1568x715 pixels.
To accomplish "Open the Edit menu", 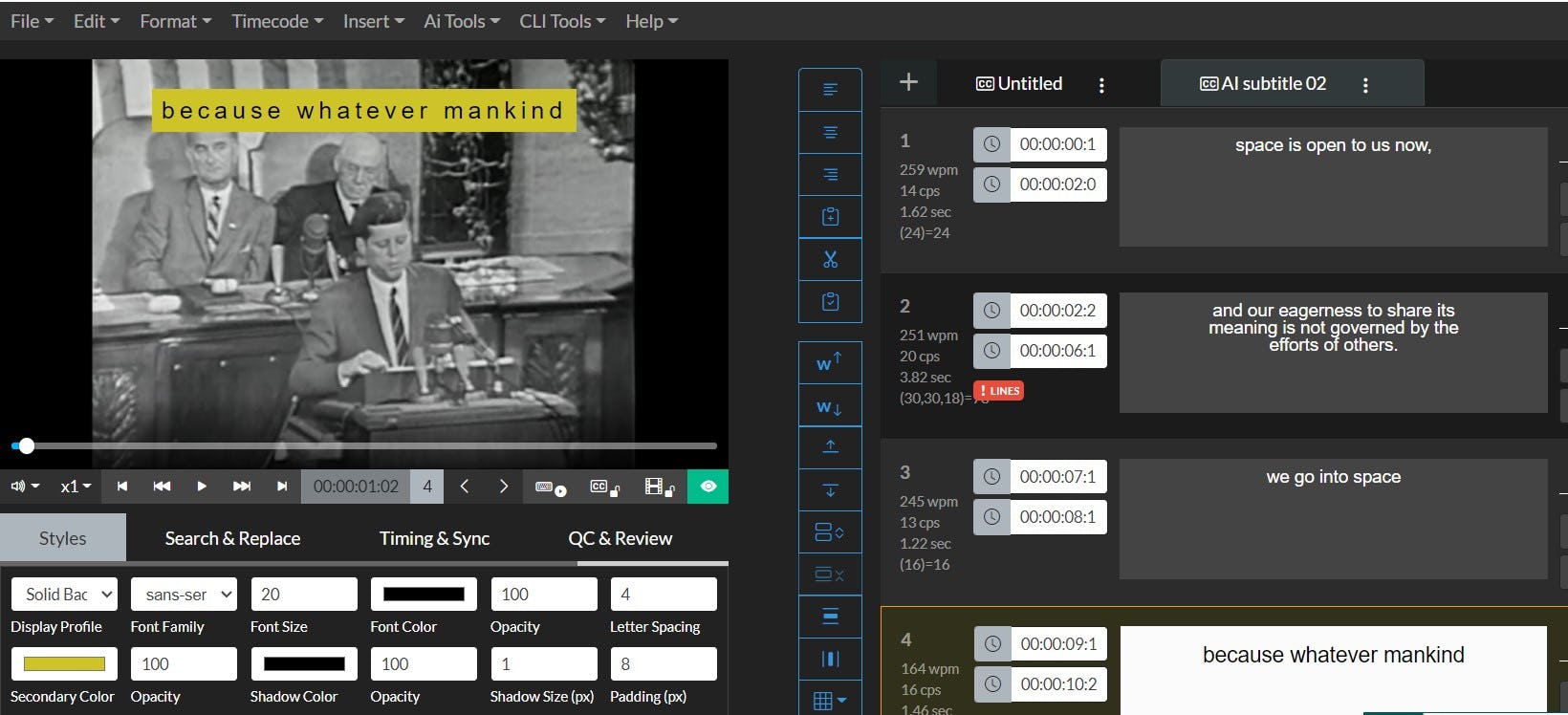I will (97, 21).
